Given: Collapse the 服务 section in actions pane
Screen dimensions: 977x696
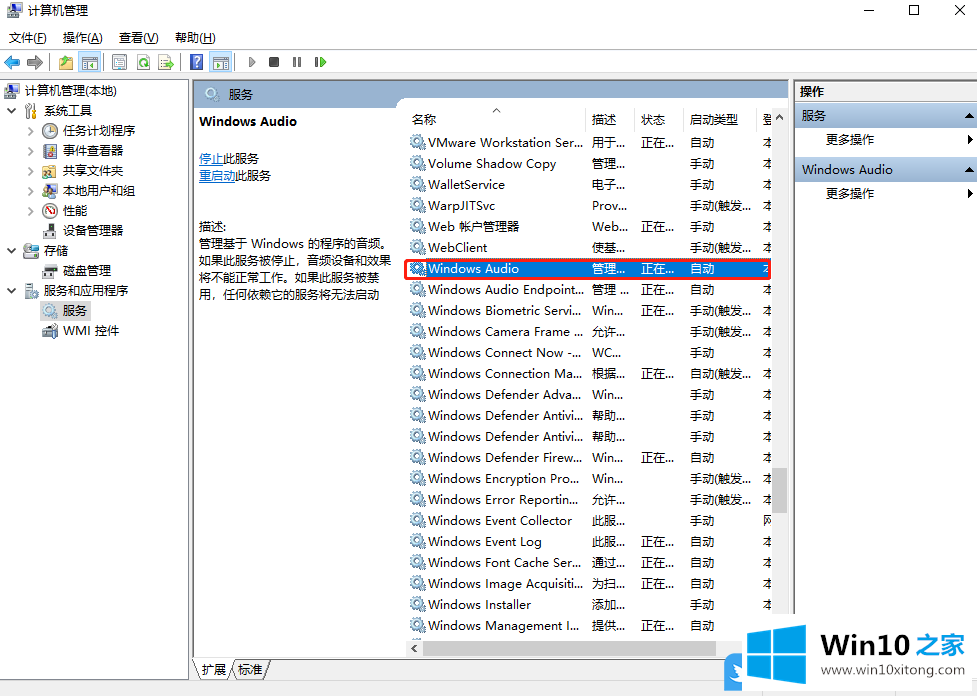Looking at the screenshot, I should (x=969, y=116).
